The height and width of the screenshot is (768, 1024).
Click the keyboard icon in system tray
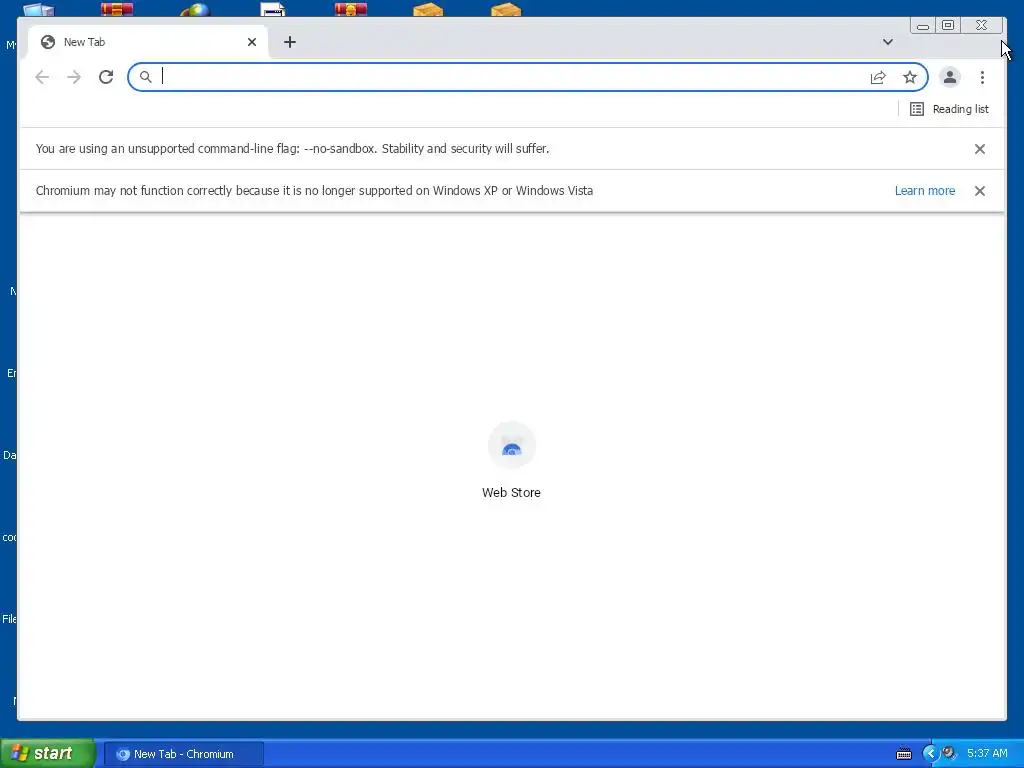click(x=904, y=754)
